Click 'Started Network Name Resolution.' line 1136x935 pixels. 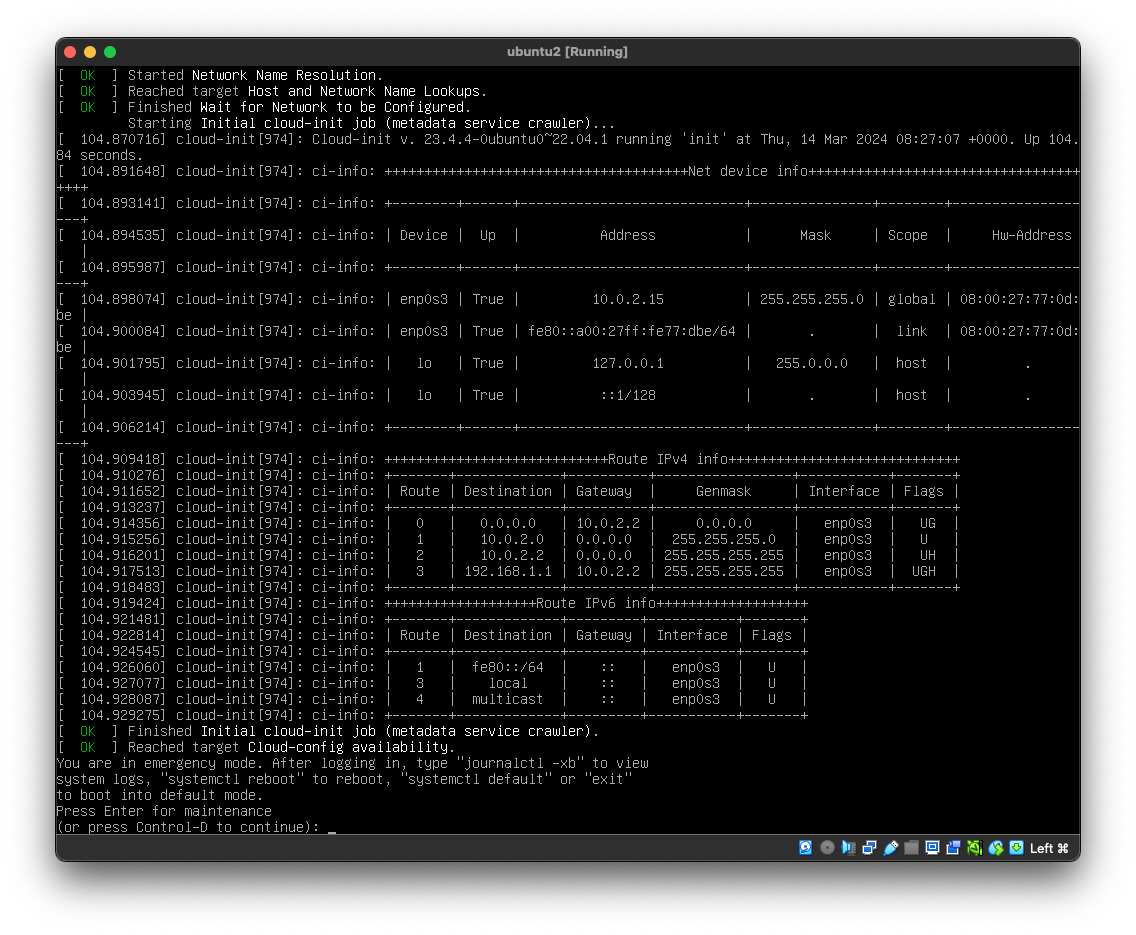255,75
